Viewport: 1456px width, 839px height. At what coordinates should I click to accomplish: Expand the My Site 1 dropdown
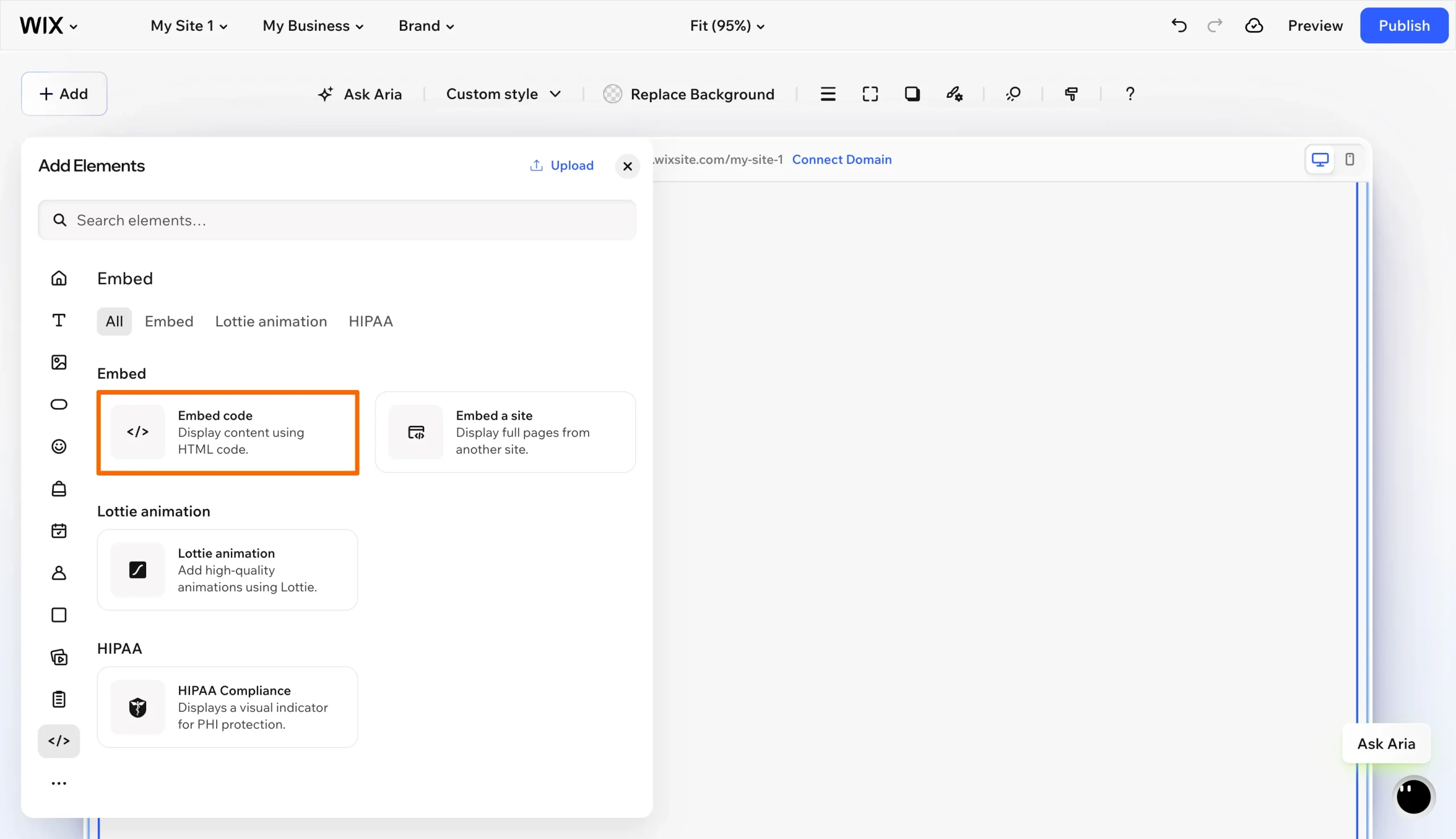[x=188, y=26]
